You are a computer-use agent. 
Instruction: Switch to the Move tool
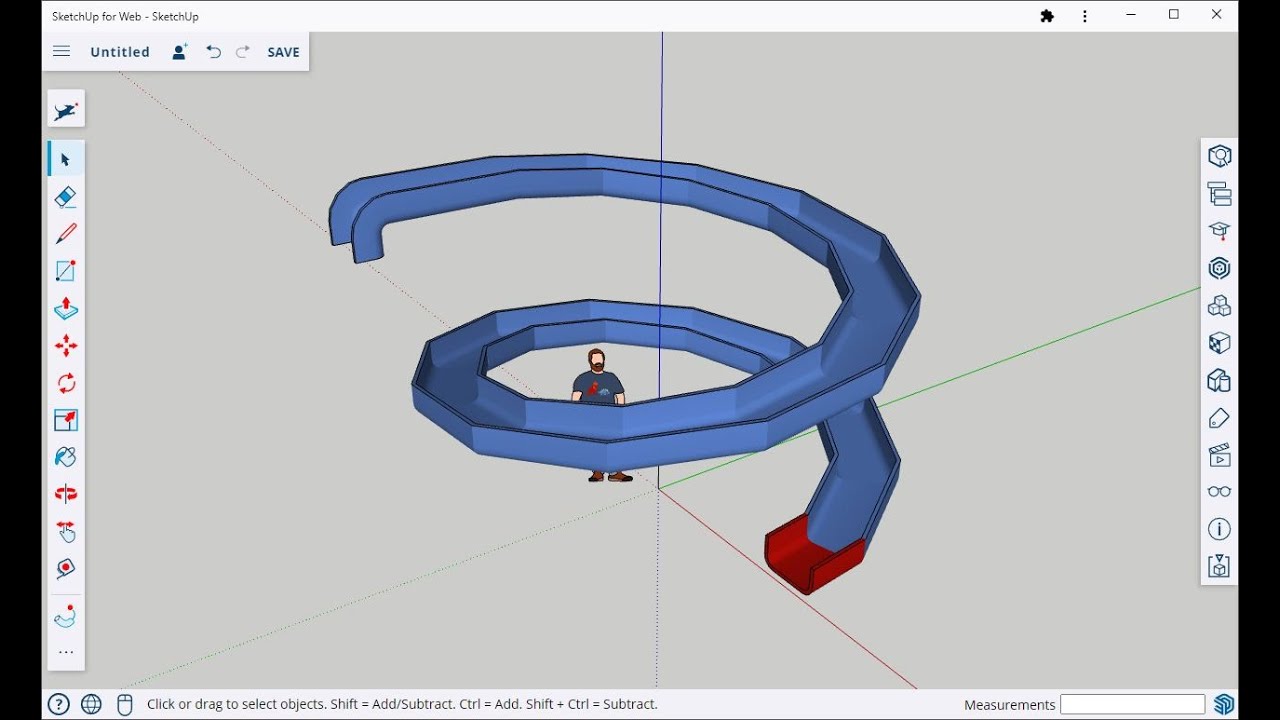[x=66, y=346]
